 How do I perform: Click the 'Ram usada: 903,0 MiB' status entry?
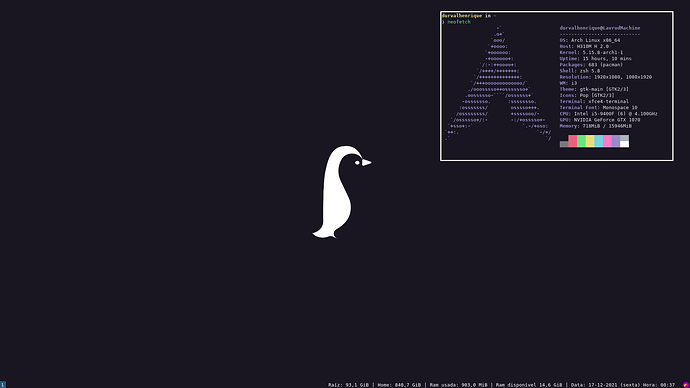[x=458, y=385]
